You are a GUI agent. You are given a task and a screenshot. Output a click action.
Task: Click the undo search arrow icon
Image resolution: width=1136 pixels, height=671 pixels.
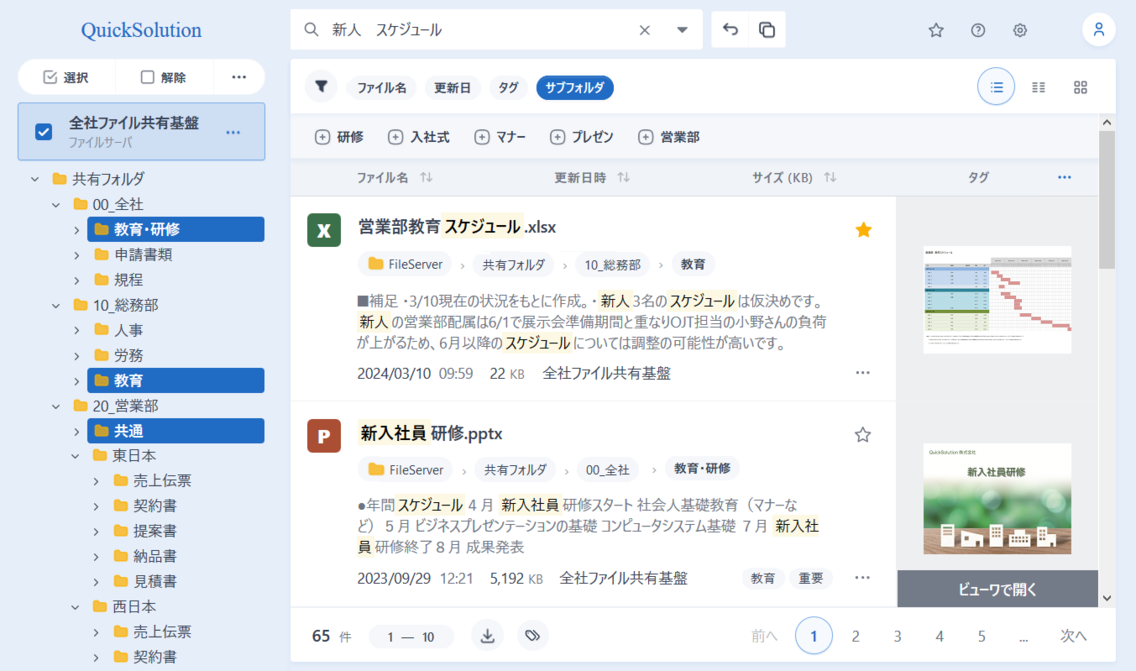(x=730, y=29)
